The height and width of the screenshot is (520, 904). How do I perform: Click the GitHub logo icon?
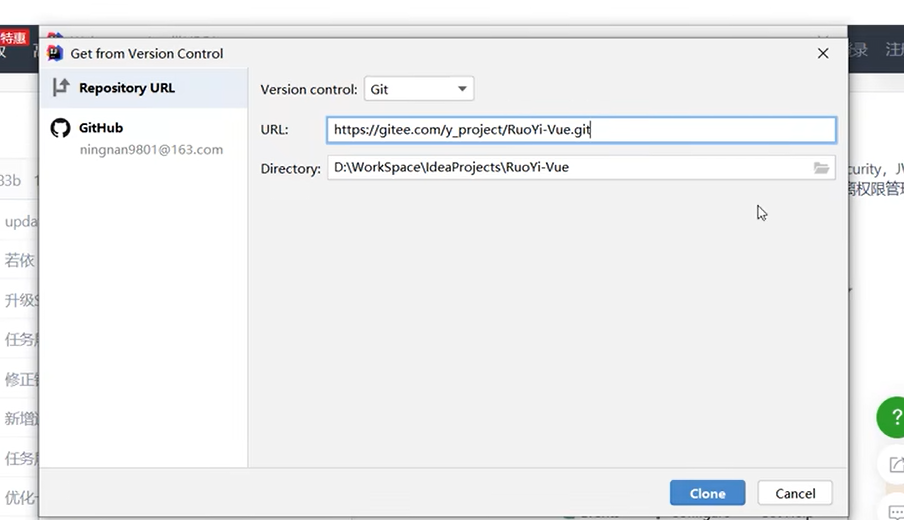point(60,128)
